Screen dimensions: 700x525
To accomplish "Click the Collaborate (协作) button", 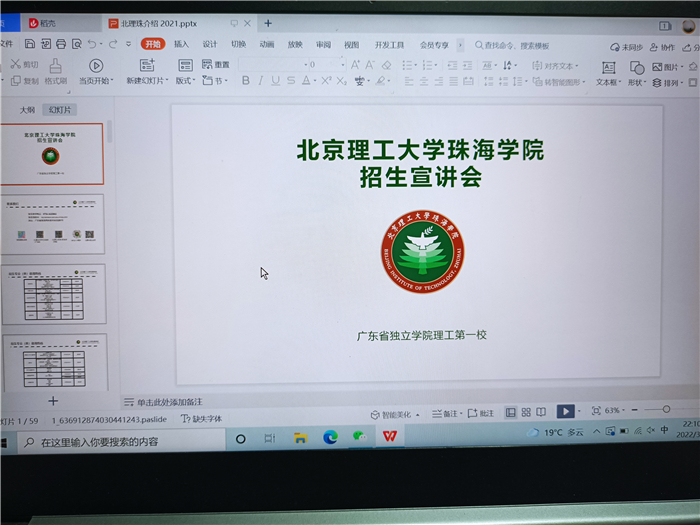I will point(662,47).
